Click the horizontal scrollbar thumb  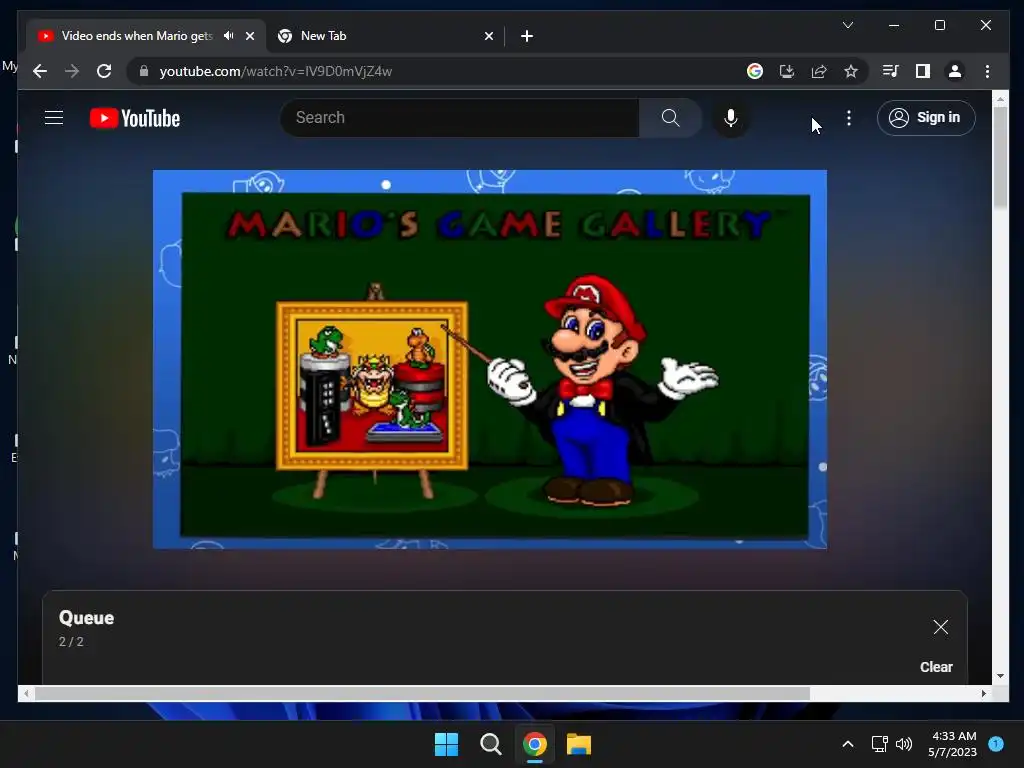tap(423, 694)
